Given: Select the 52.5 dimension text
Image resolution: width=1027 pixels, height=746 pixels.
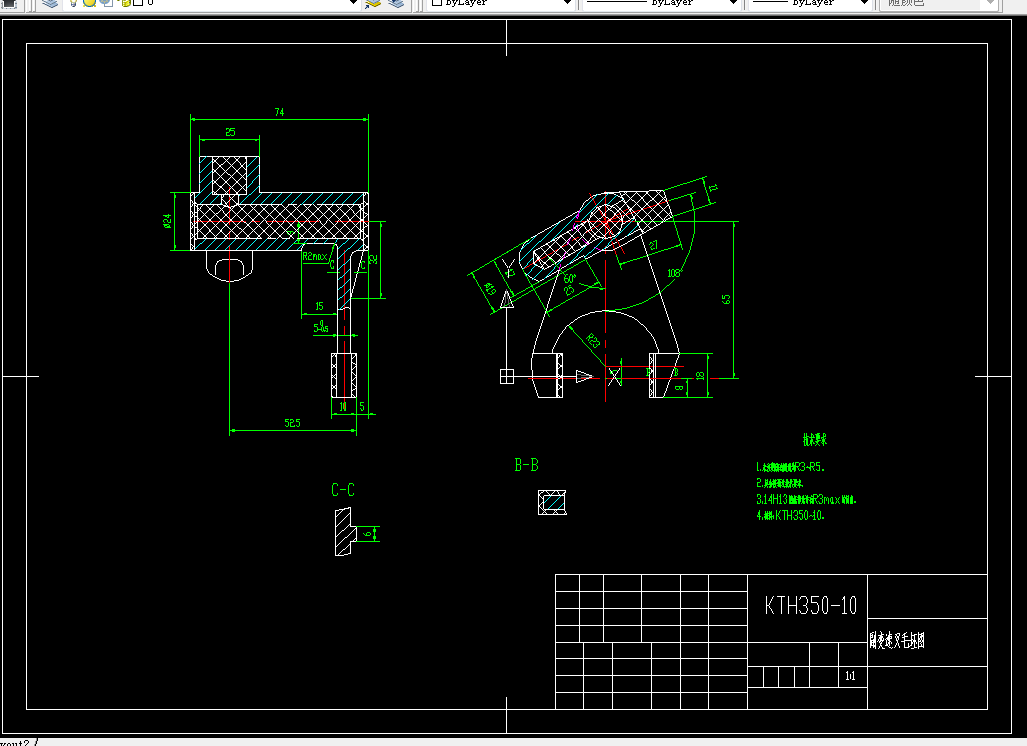Looking at the screenshot, I should tap(292, 423).
